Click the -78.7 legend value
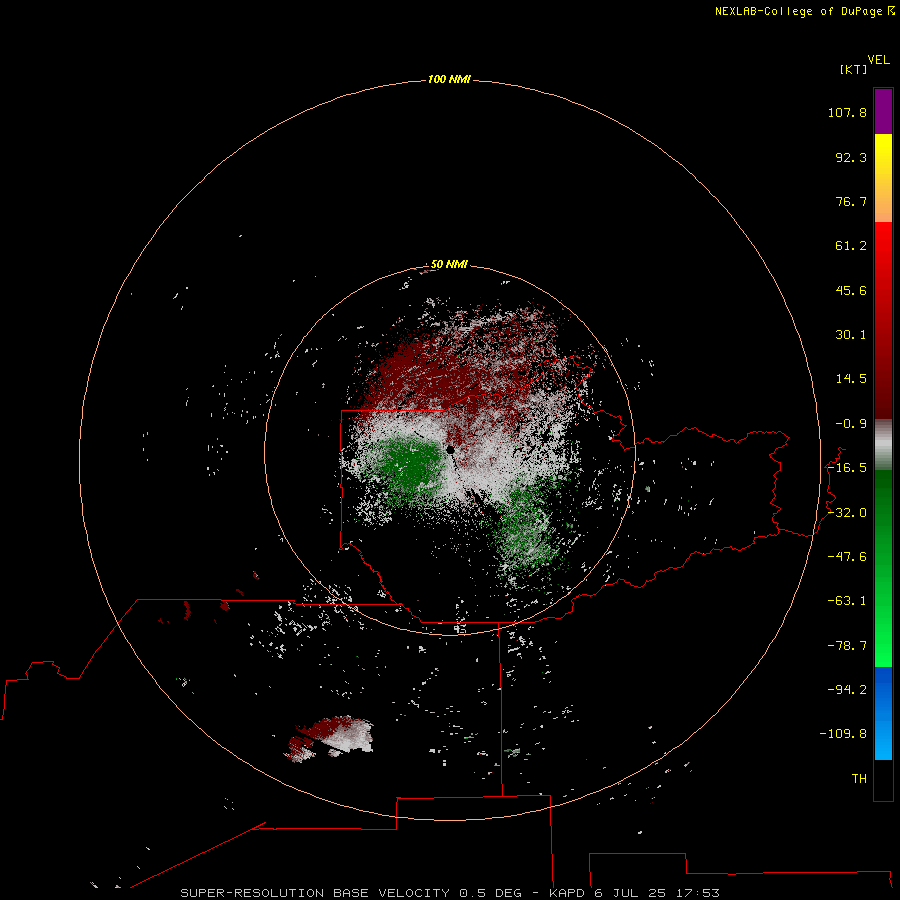The height and width of the screenshot is (900, 900). [x=847, y=646]
